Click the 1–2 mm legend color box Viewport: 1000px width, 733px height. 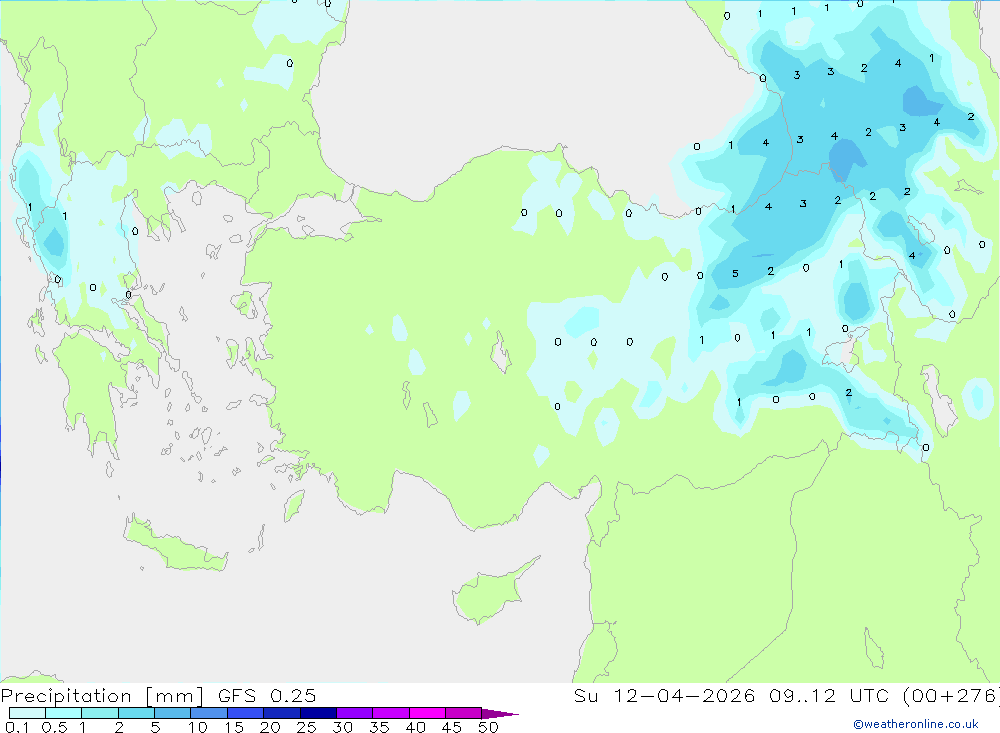(99, 713)
